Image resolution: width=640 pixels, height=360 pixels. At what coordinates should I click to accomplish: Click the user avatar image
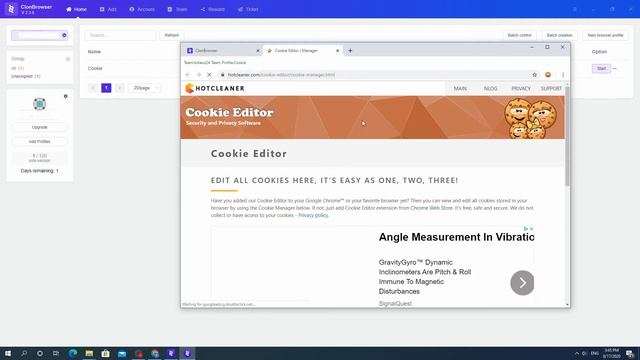[40, 104]
